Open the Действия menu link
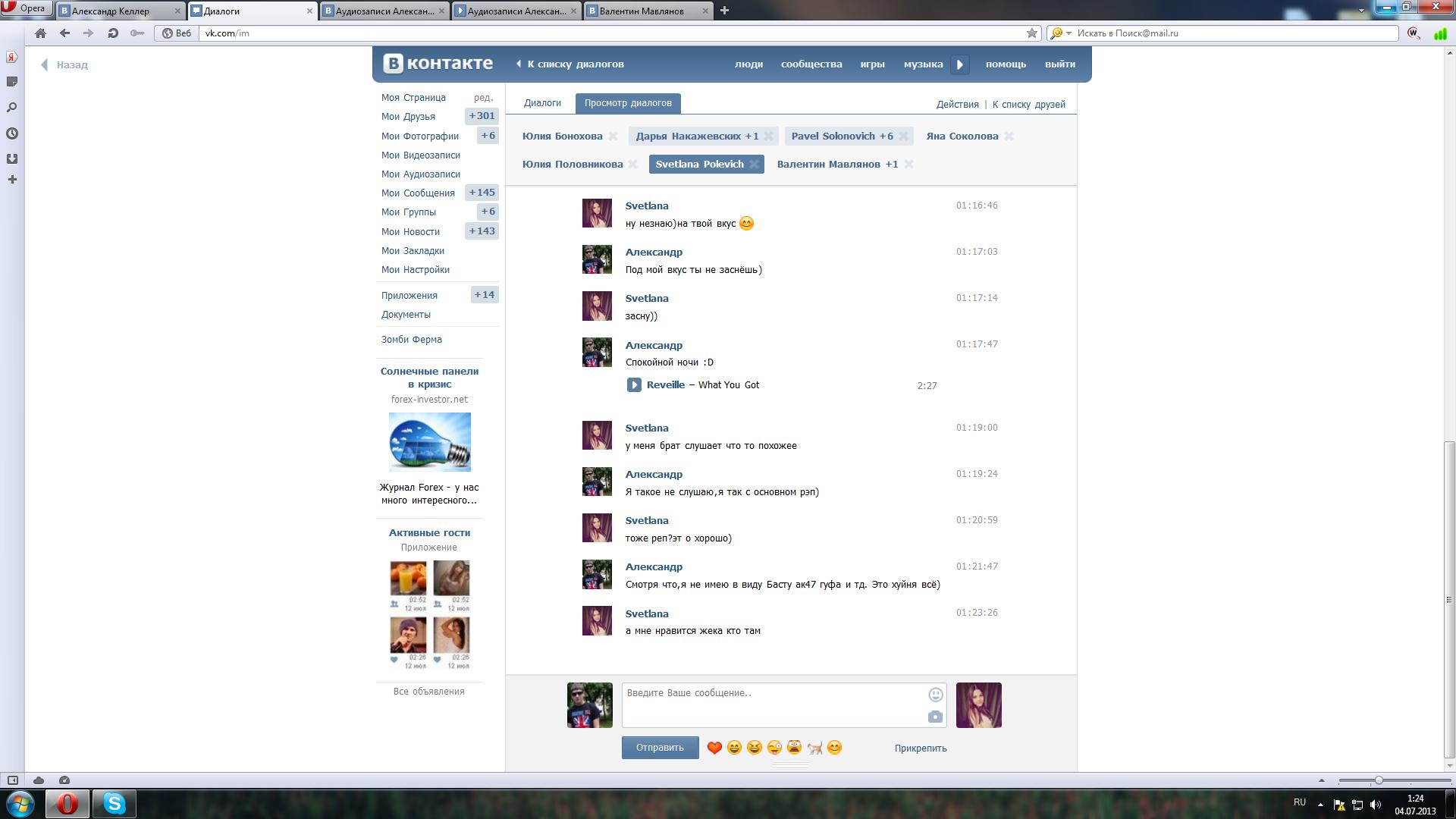The width and height of the screenshot is (1456, 819). (x=957, y=105)
